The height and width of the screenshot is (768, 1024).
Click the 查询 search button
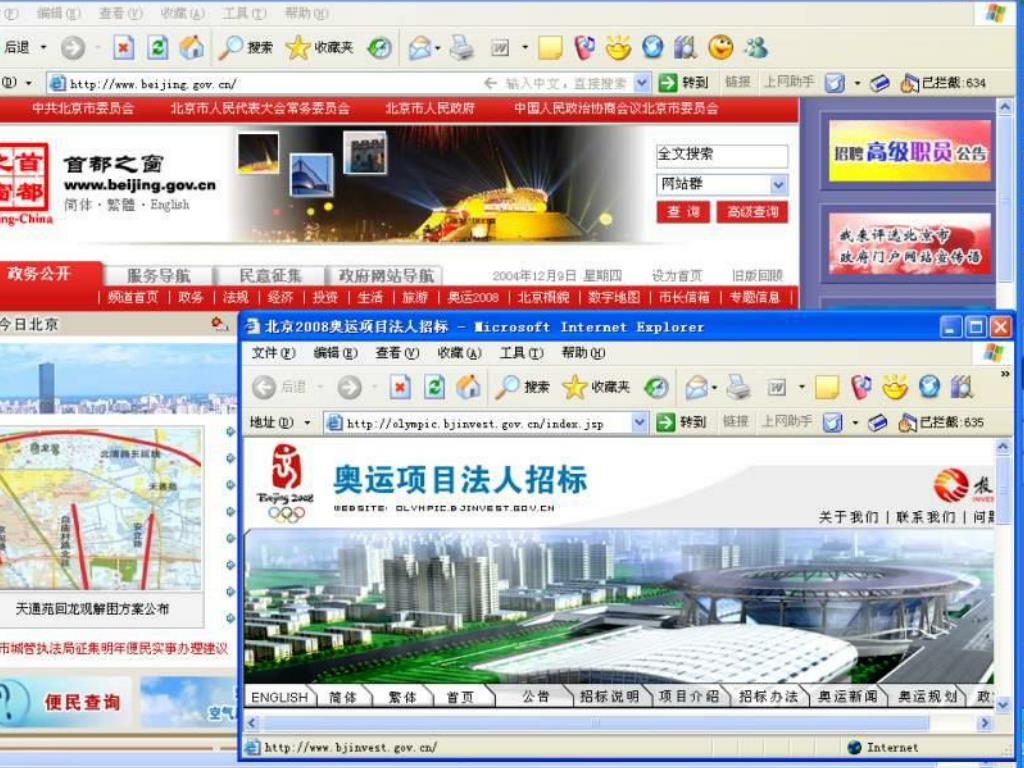[x=683, y=212]
